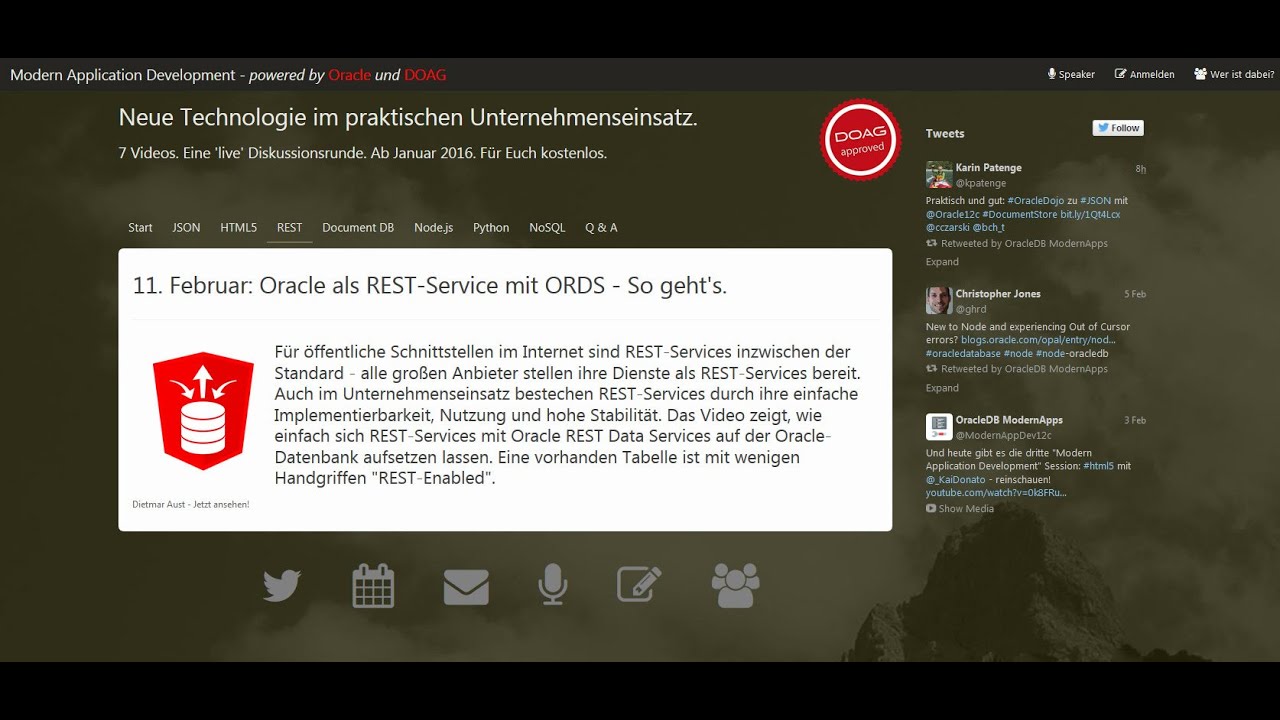Image resolution: width=1280 pixels, height=720 pixels.
Task: Open Wer ist dabei? in top bar
Action: point(1235,74)
